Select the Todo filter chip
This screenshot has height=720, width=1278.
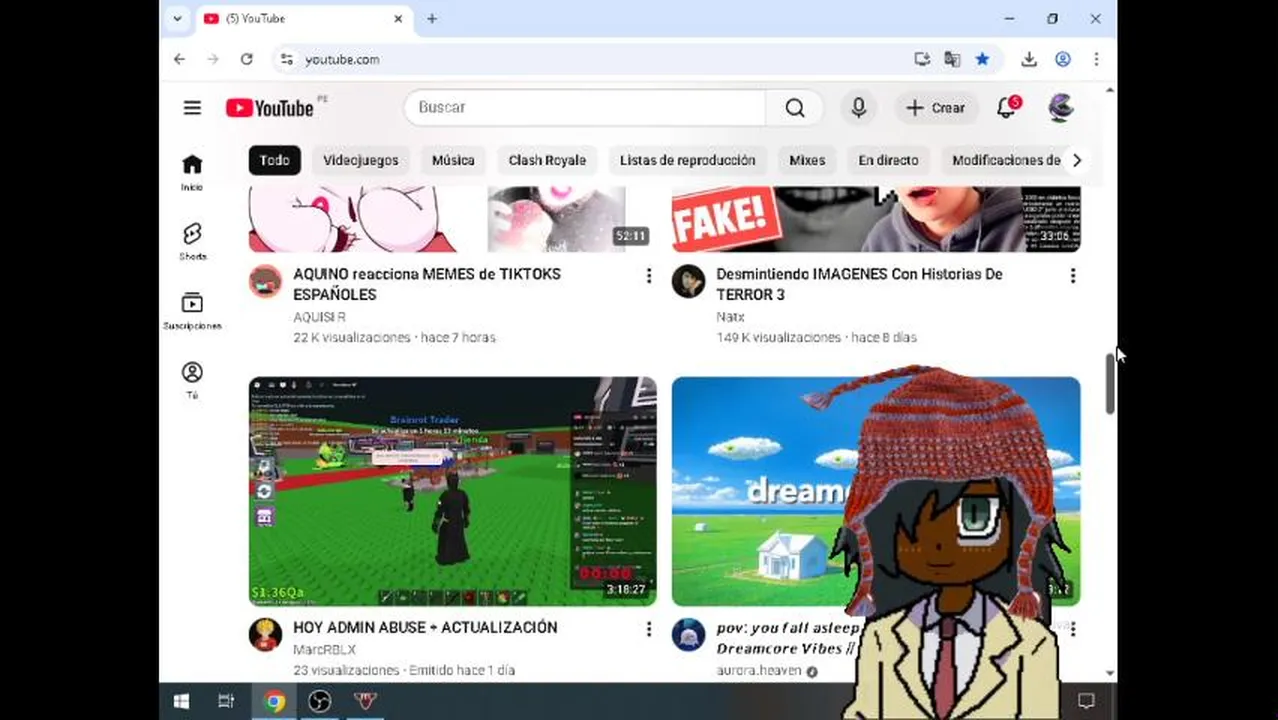point(274,160)
